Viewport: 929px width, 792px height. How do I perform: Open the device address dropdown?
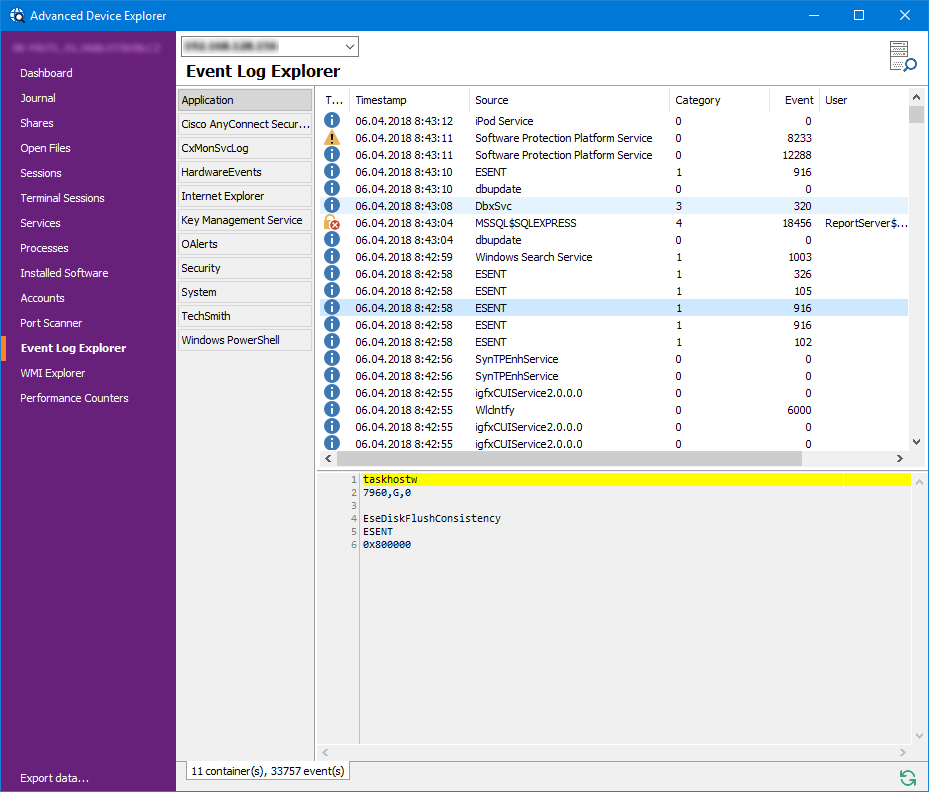[x=350, y=46]
